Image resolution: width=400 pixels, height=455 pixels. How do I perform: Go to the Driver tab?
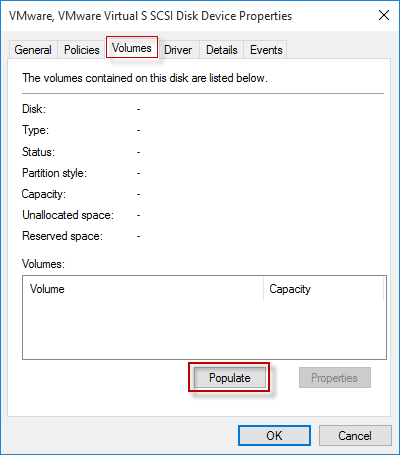(178, 50)
